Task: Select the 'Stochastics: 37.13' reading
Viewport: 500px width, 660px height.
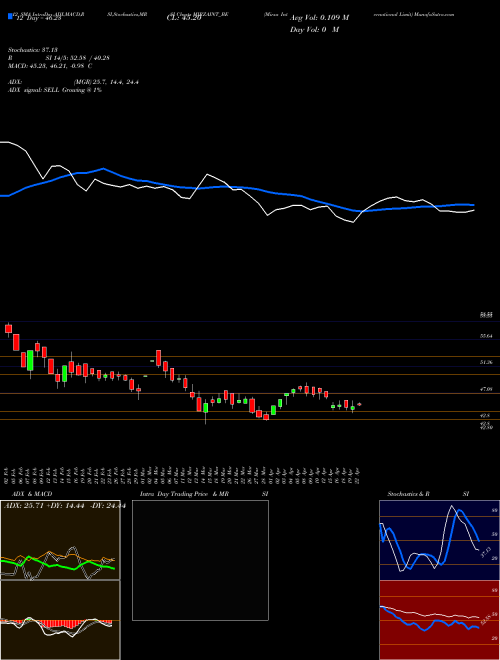Action: (x=32, y=50)
